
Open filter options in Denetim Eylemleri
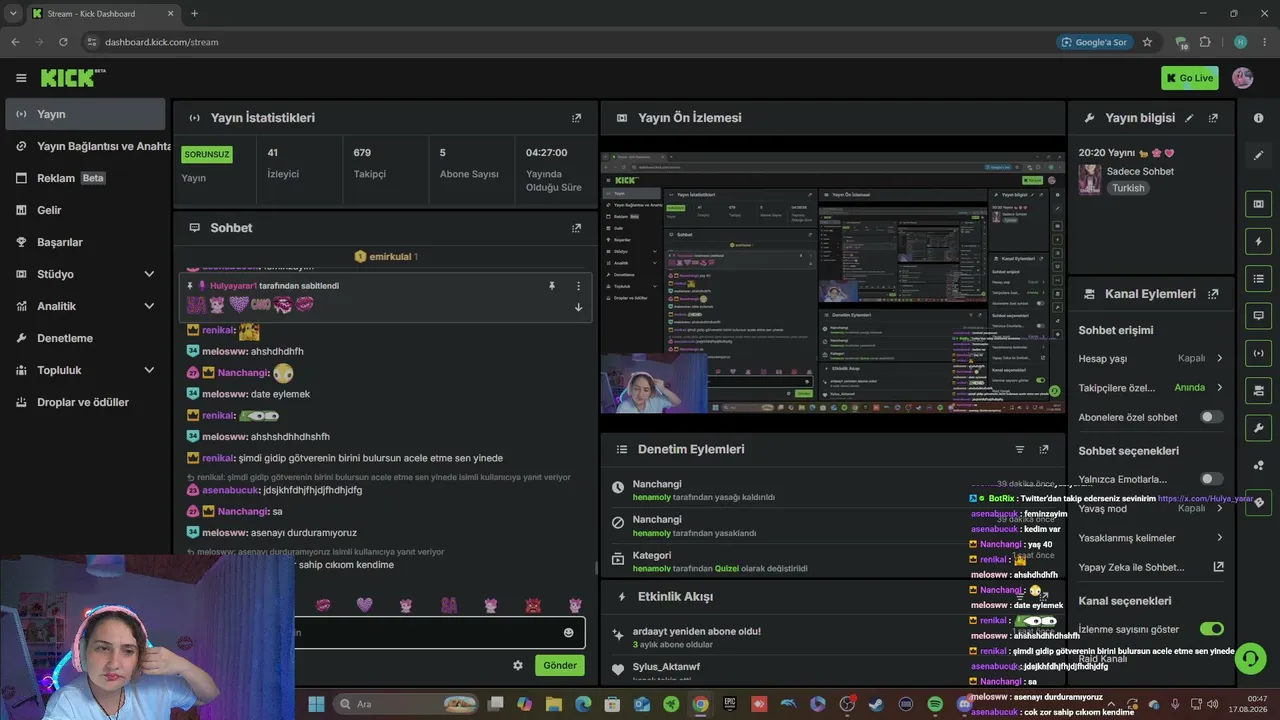click(x=1020, y=450)
